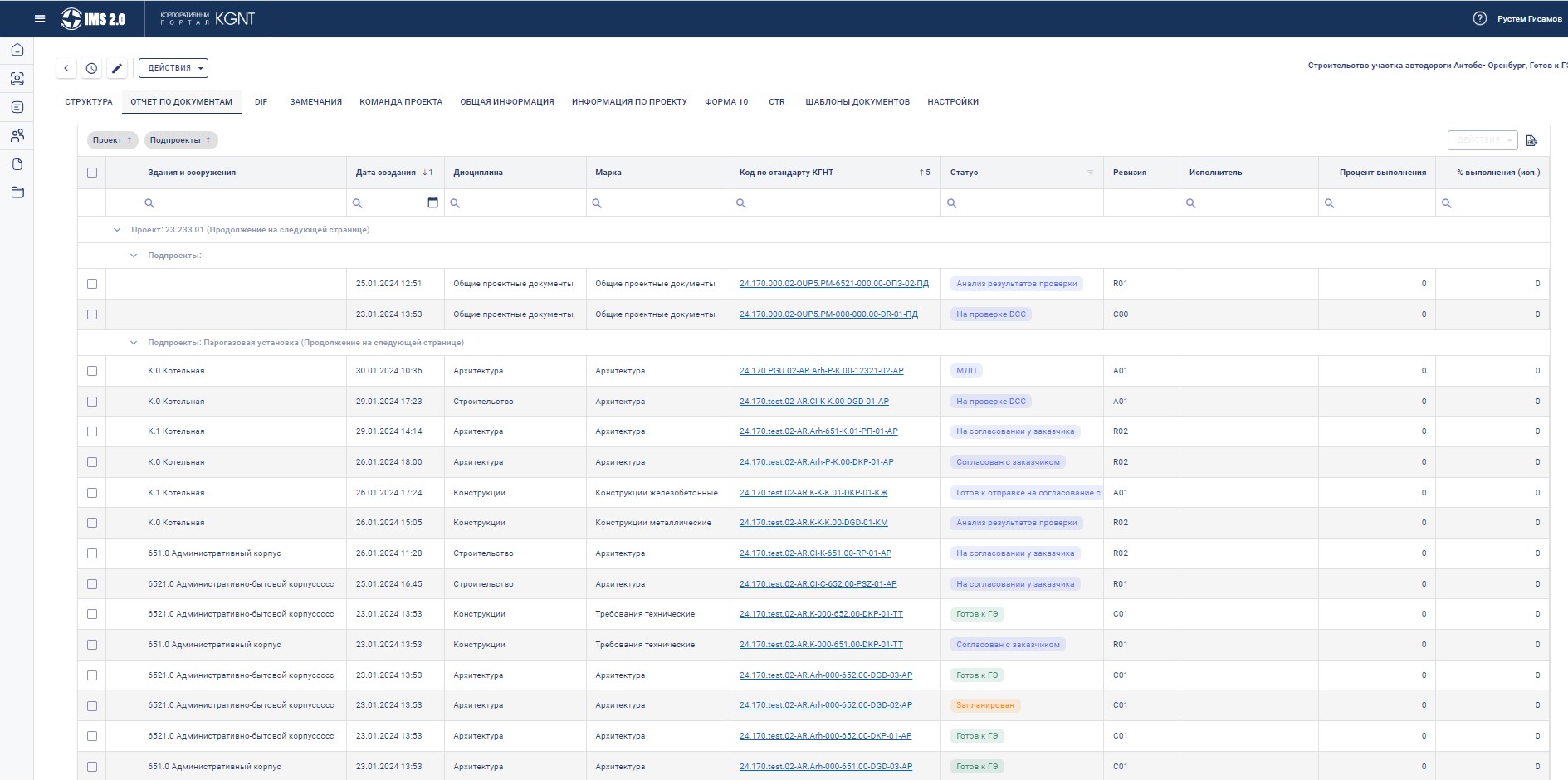Viewport: 1568px width, 780px height.
Task: Click the IMS 2.0 logo
Action: click(x=94, y=18)
